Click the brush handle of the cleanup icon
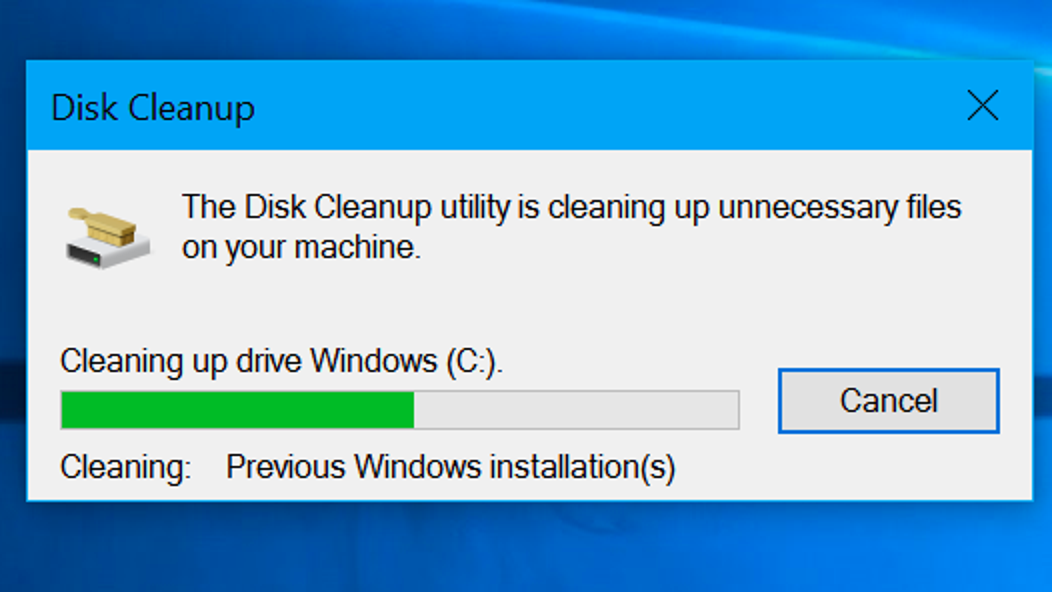 coord(77,213)
